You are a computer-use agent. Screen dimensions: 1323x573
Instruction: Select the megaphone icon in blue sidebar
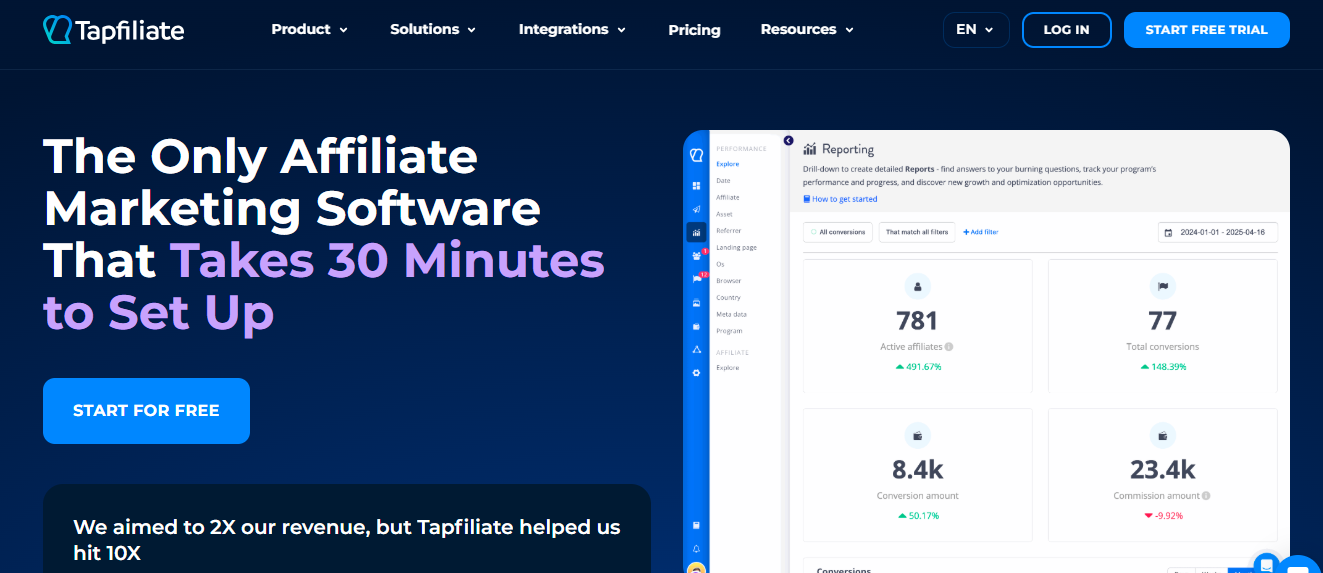[x=696, y=209]
